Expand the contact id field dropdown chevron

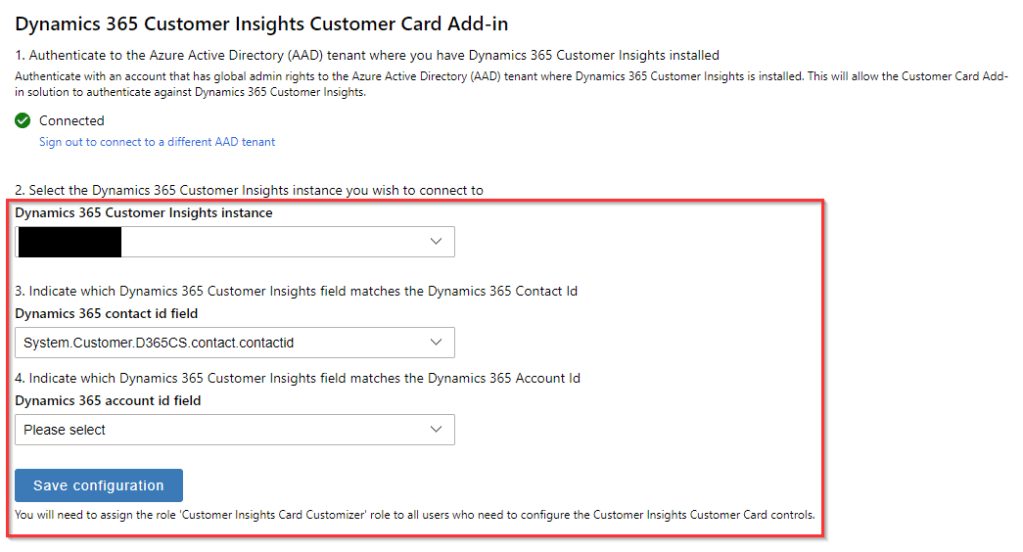(x=435, y=343)
